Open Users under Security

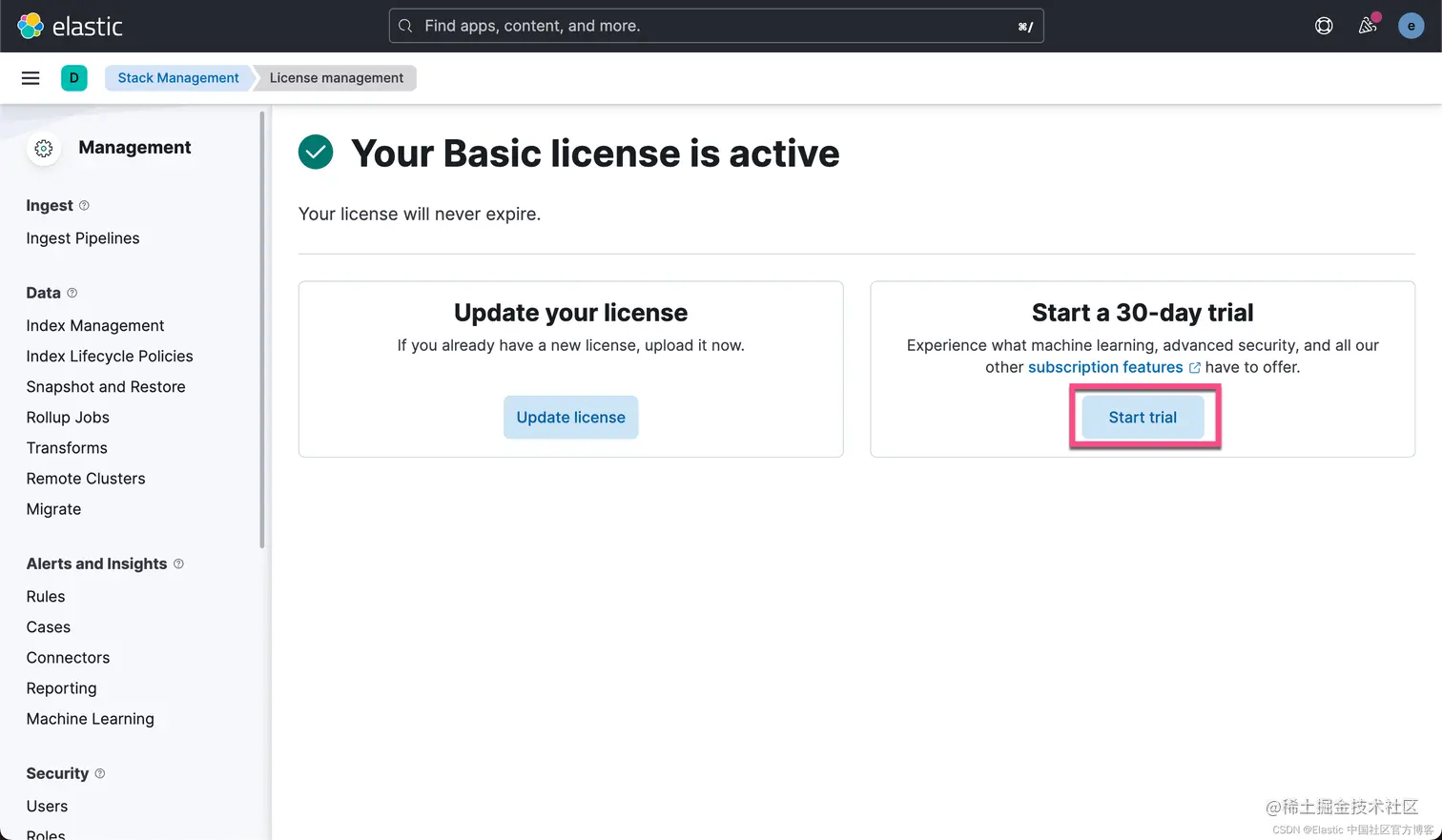coord(47,807)
